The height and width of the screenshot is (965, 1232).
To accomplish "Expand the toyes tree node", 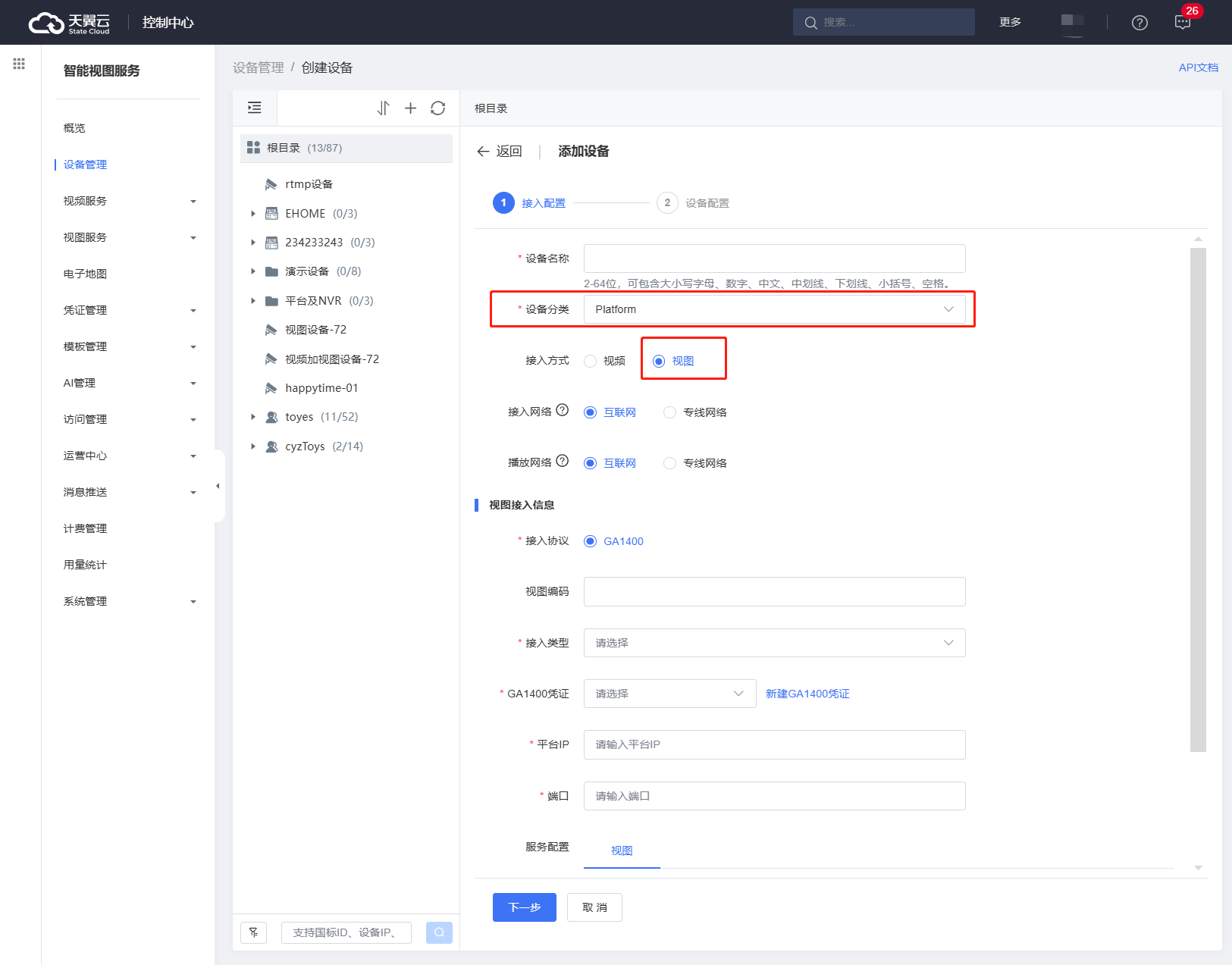I will click(x=253, y=417).
